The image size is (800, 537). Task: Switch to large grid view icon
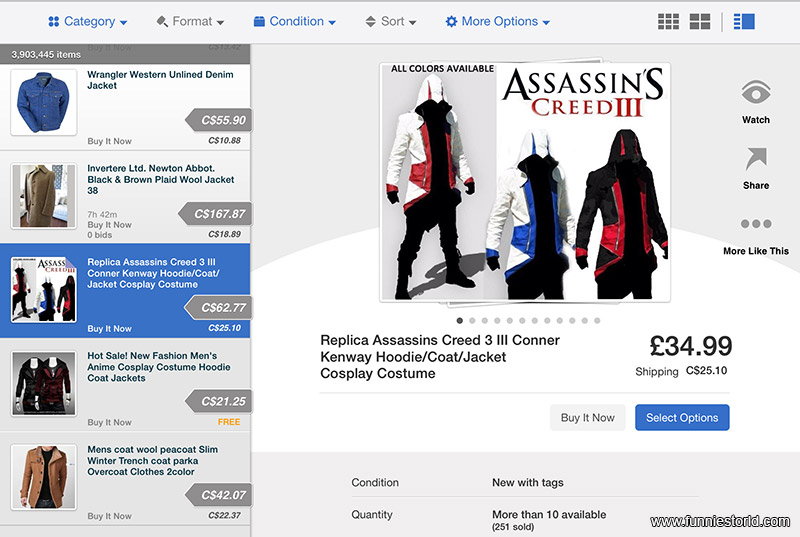pyautogui.click(x=700, y=21)
